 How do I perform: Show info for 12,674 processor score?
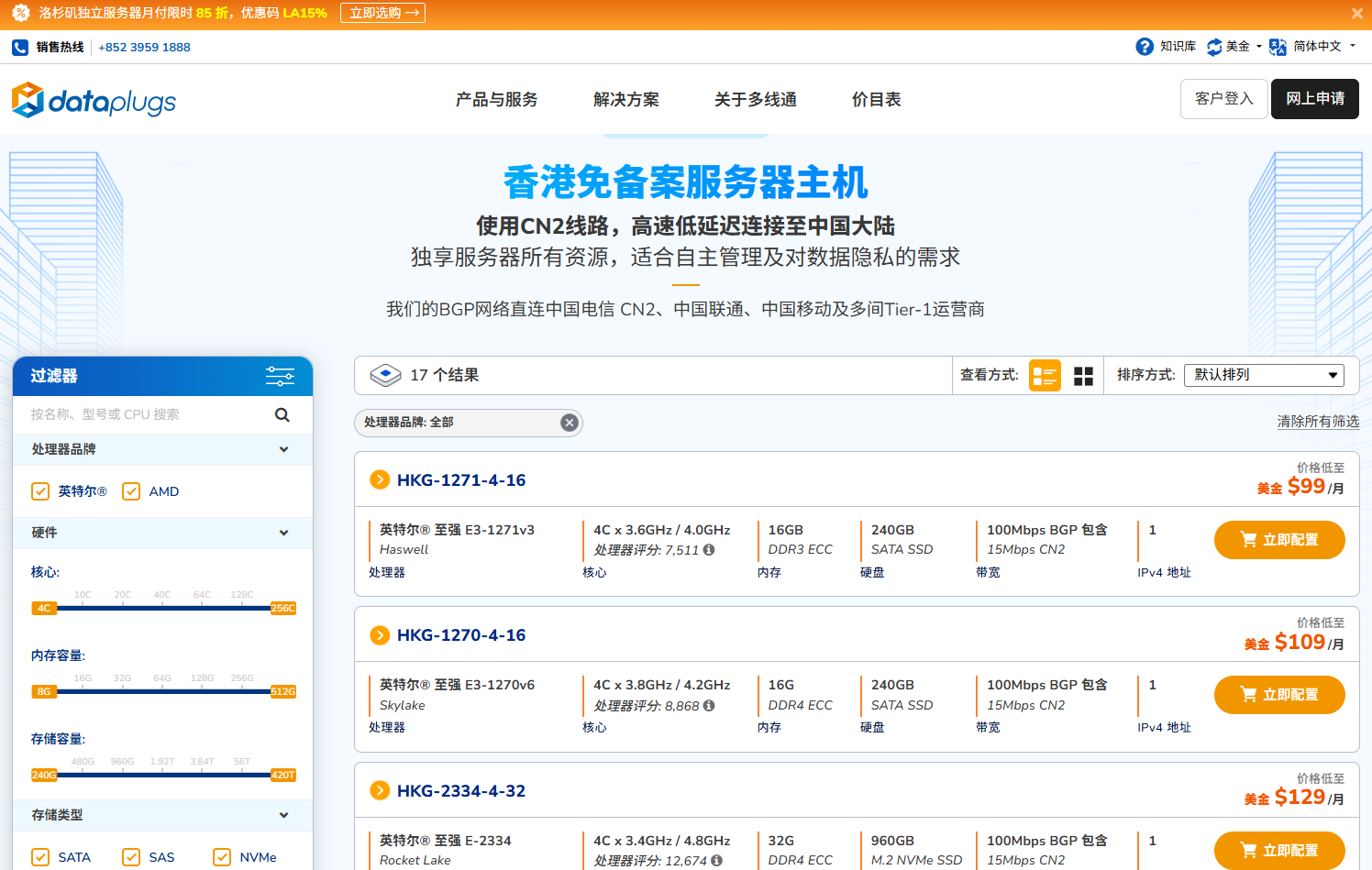[x=716, y=861]
